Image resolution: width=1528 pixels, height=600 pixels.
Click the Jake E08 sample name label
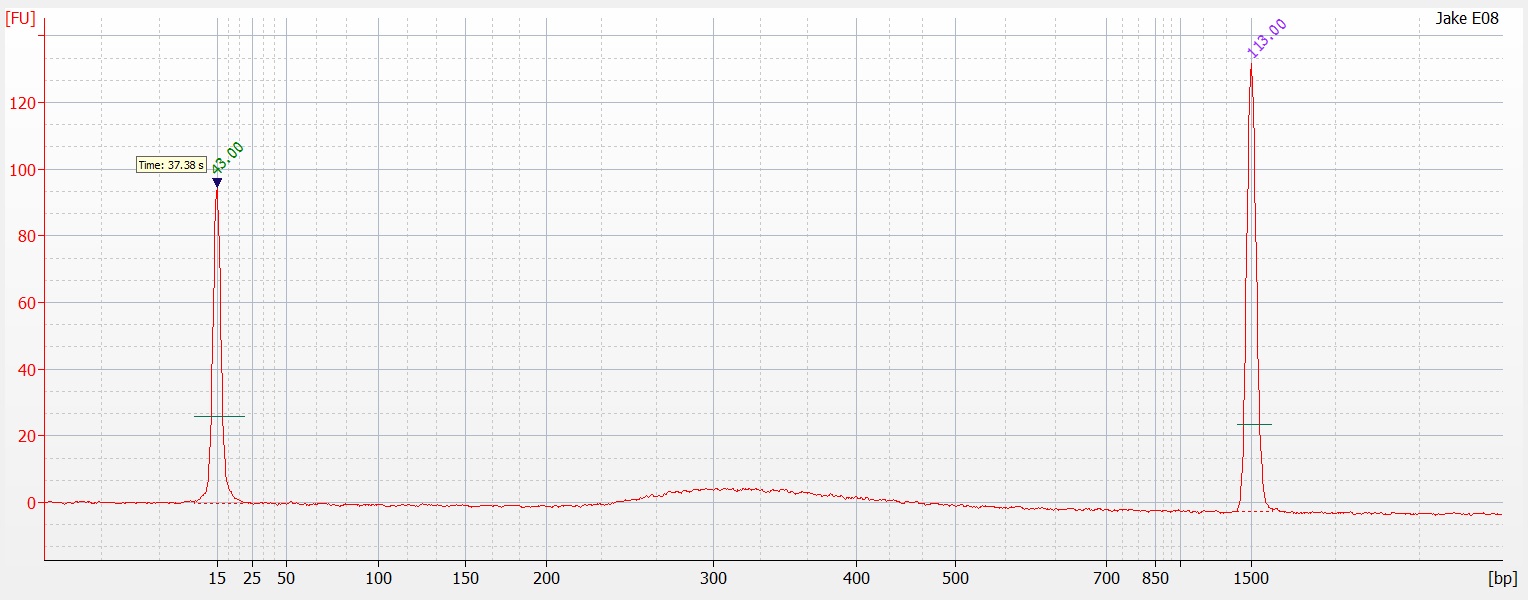click(x=1467, y=18)
